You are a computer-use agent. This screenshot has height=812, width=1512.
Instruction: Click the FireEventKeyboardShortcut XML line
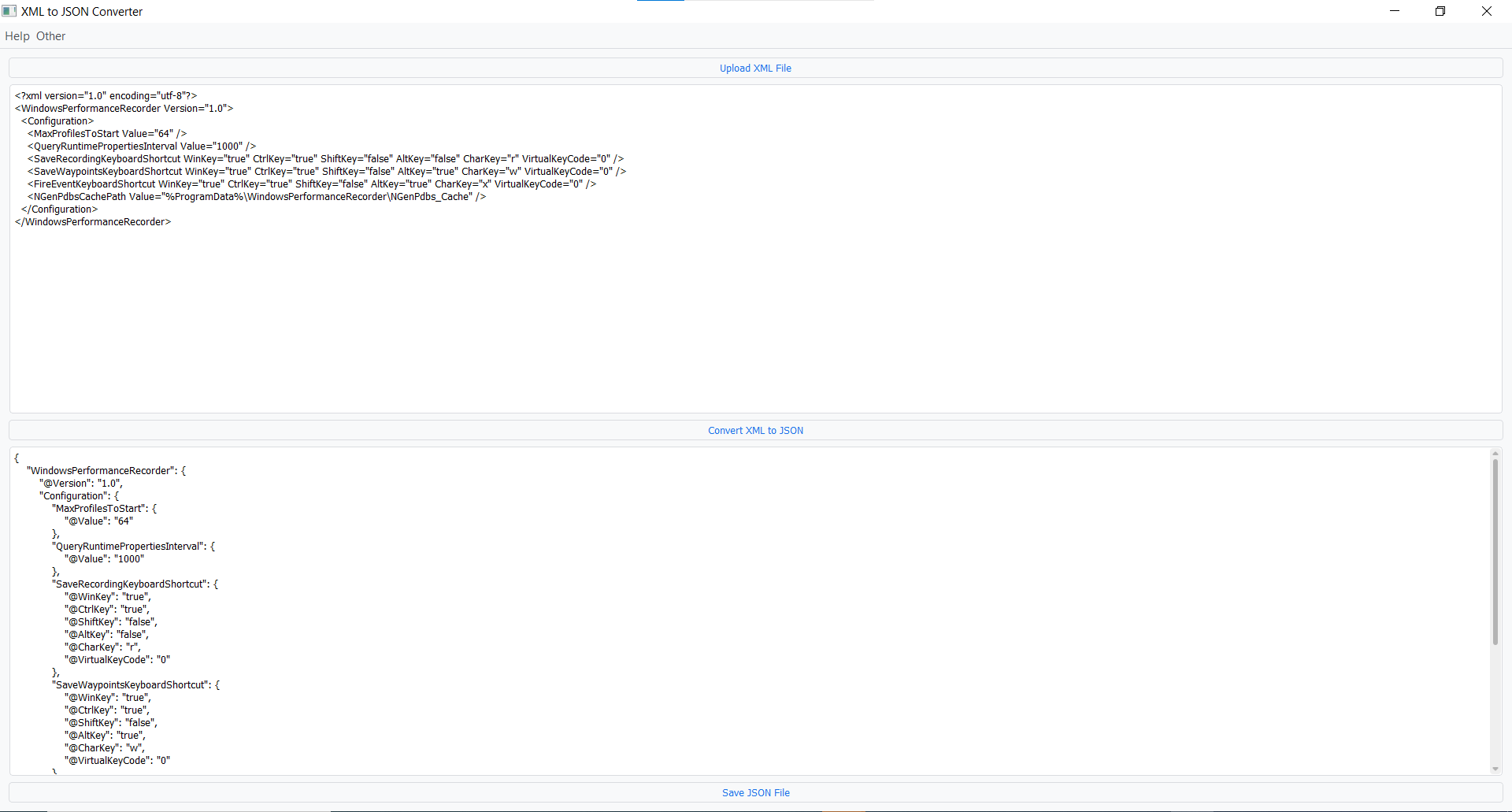[312, 184]
